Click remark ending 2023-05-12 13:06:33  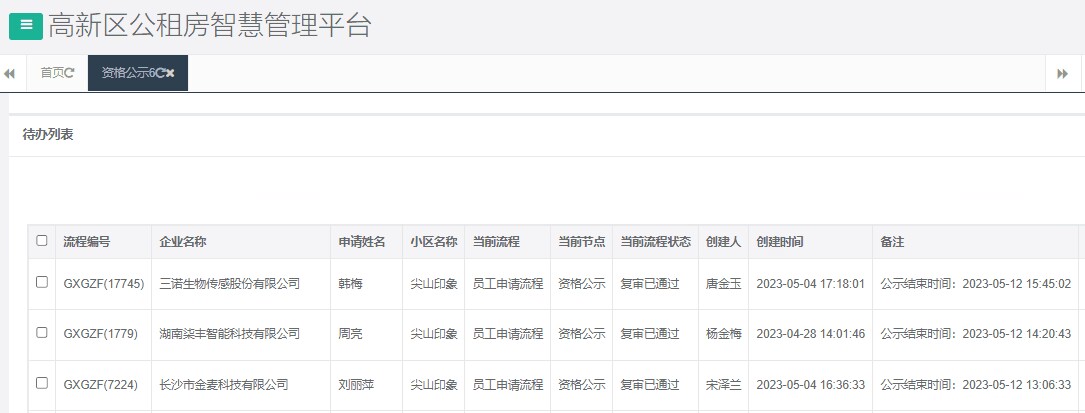(x=976, y=385)
